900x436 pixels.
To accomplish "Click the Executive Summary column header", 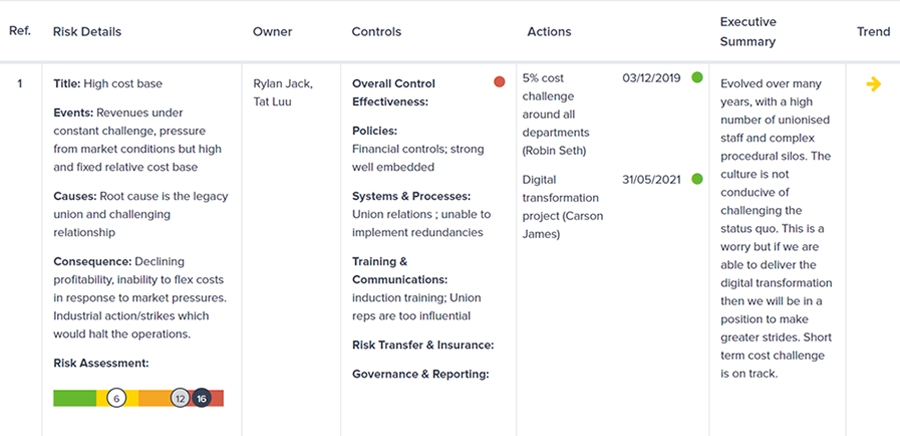I will 748,32.
